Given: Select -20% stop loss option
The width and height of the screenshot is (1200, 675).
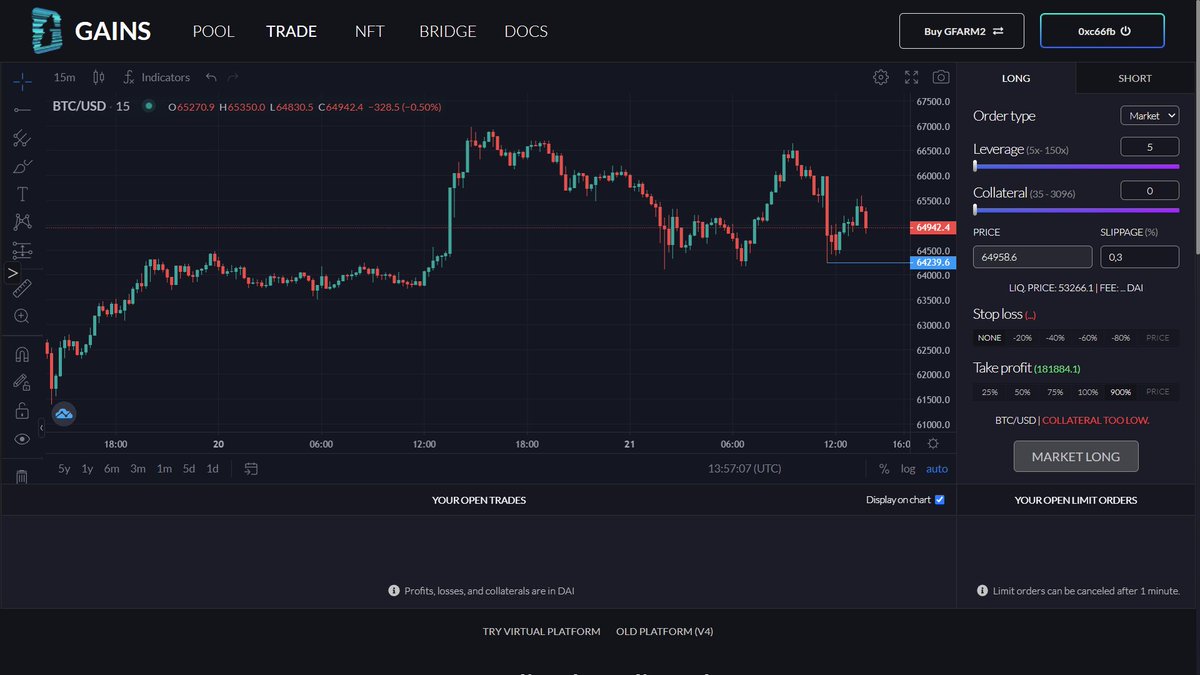Looking at the screenshot, I should (1022, 338).
